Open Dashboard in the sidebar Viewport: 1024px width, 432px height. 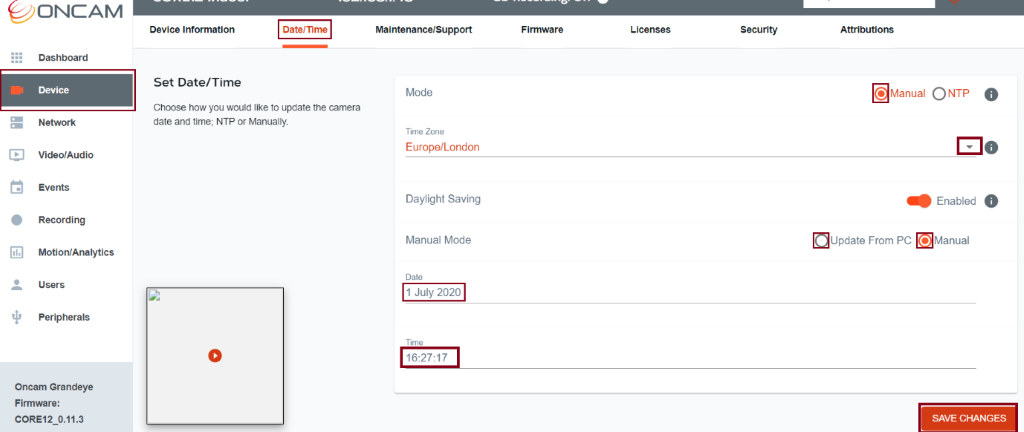[67, 57]
